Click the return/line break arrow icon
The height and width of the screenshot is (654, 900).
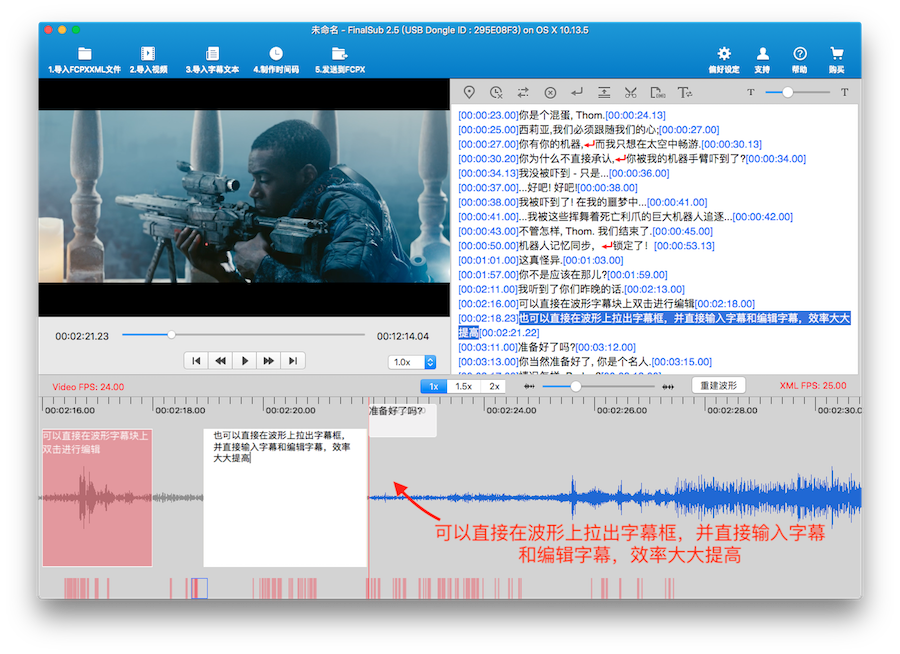[x=577, y=92]
